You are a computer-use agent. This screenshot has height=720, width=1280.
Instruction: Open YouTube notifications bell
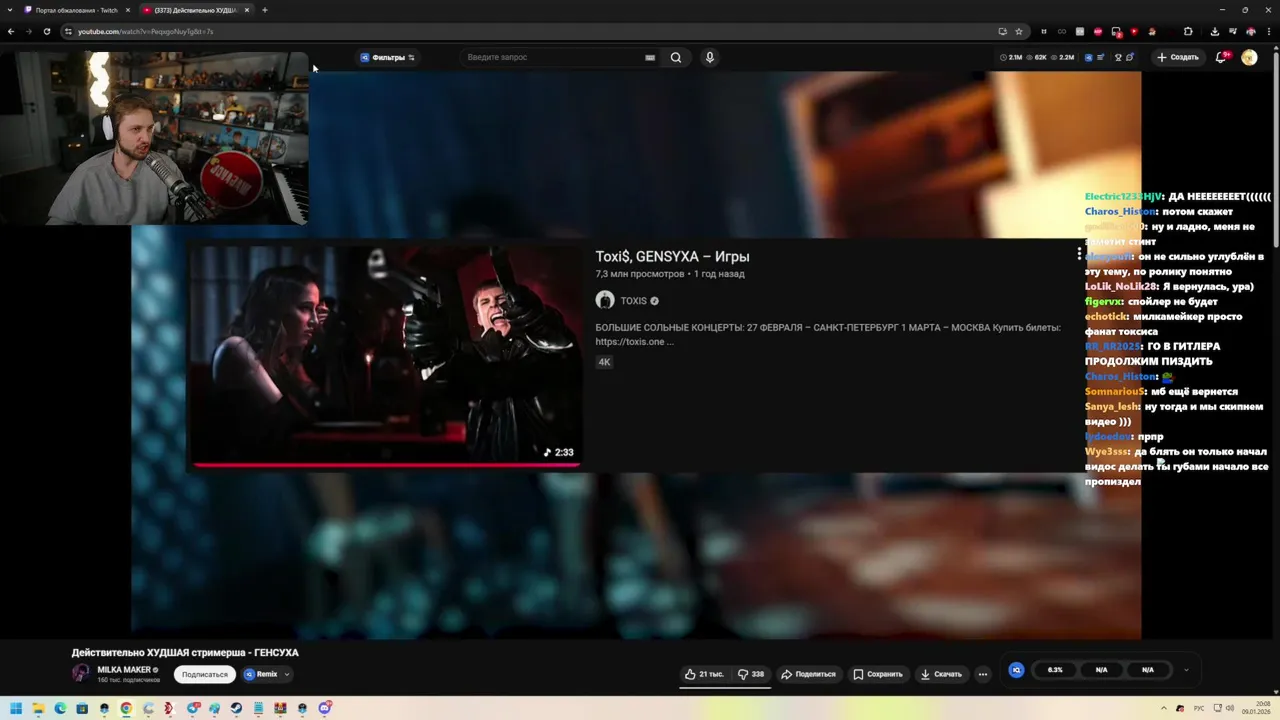pos(1221,57)
